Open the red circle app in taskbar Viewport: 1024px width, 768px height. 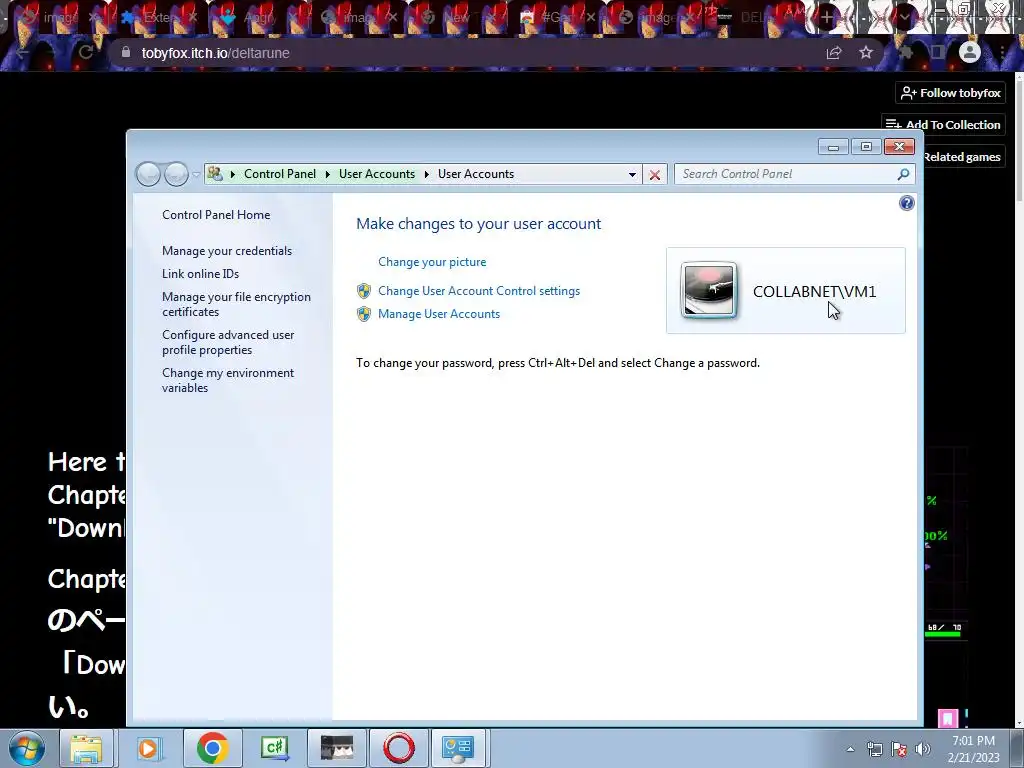(x=398, y=748)
